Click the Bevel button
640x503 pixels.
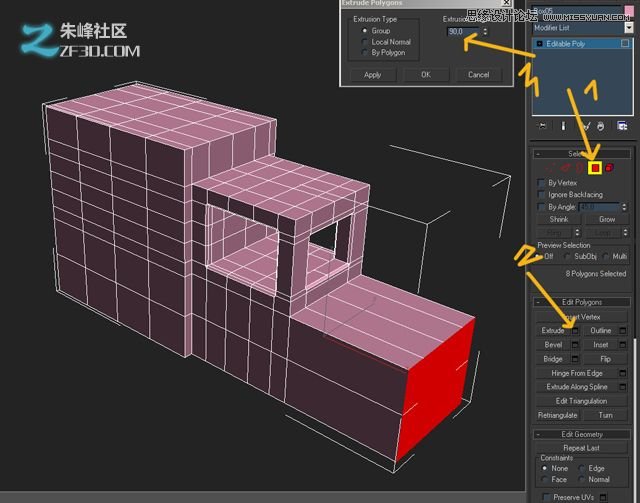pyautogui.click(x=553, y=345)
